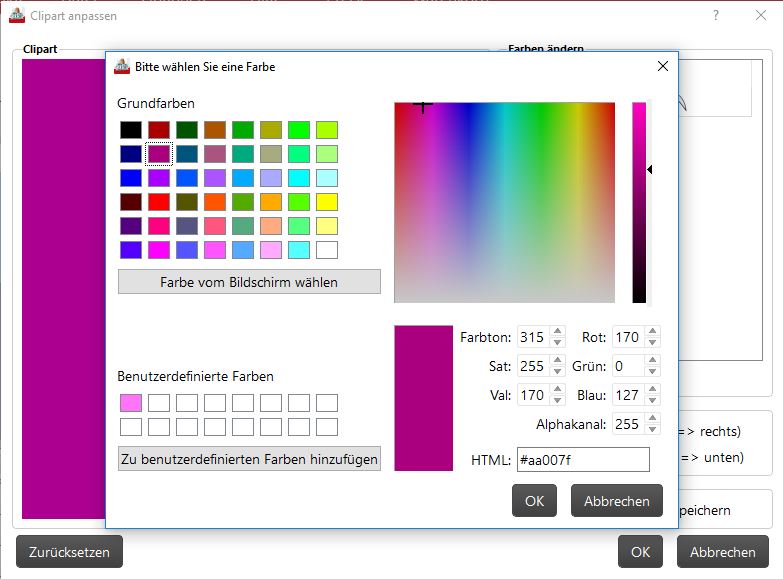Pick the white swatch in Grundfarben

pyautogui.click(x=327, y=250)
